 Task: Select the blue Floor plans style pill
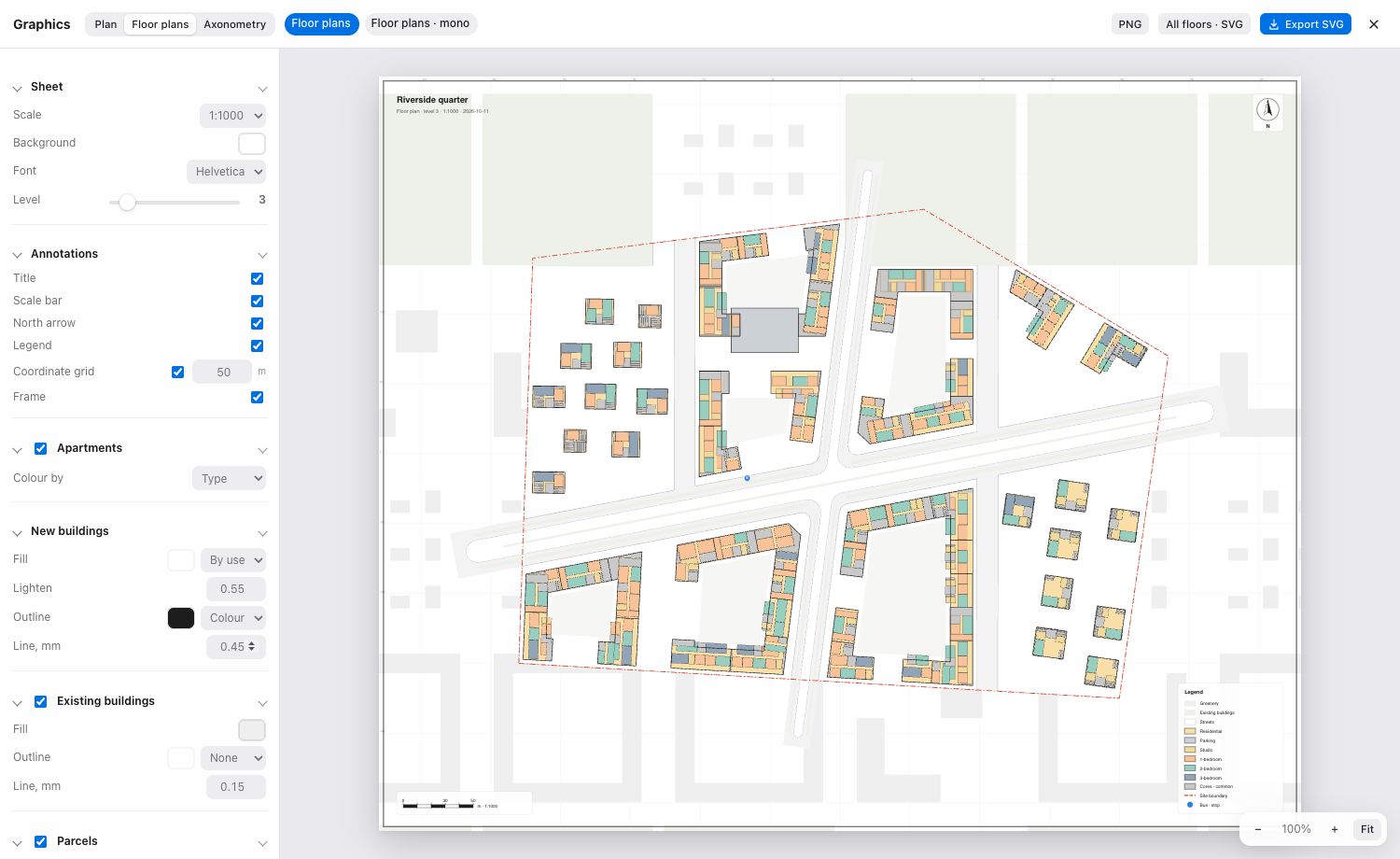point(321,23)
